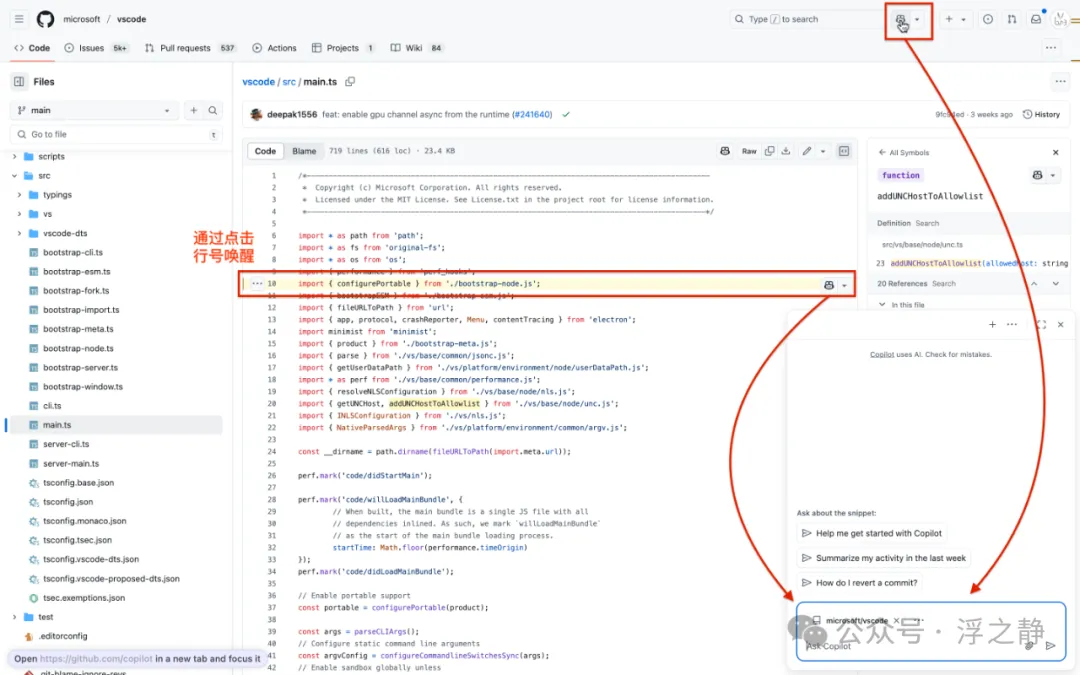Image resolution: width=1080 pixels, height=675 pixels.
Task: Open the commit History view
Action: [1041, 114]
